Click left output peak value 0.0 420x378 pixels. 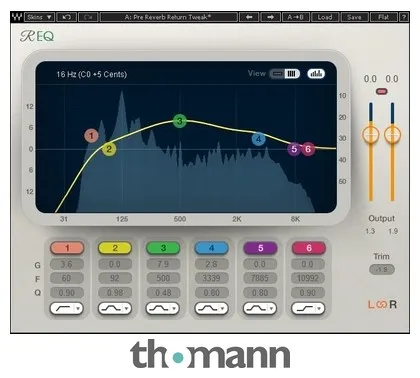pyautogui.click(x=370, y=79)
